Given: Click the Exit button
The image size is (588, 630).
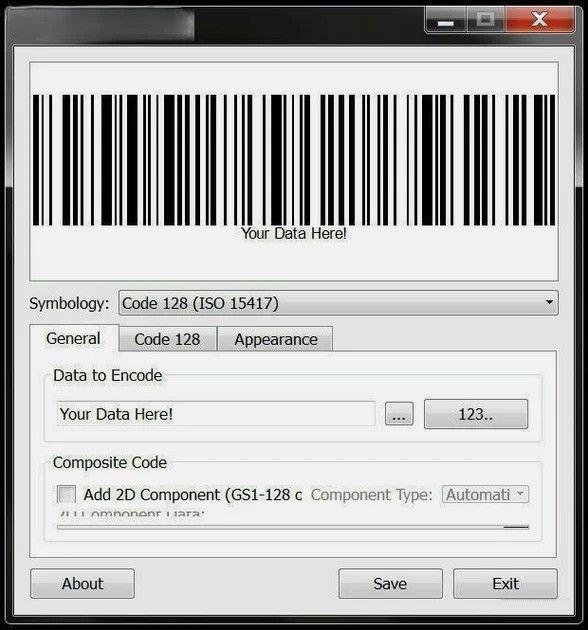Looking at the screenshot, I should click(505, 583).
